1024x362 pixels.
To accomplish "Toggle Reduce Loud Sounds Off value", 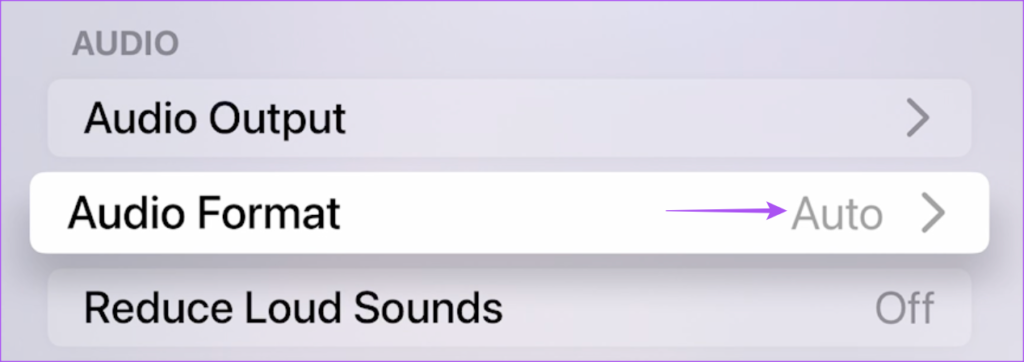I will pos(904,309).
